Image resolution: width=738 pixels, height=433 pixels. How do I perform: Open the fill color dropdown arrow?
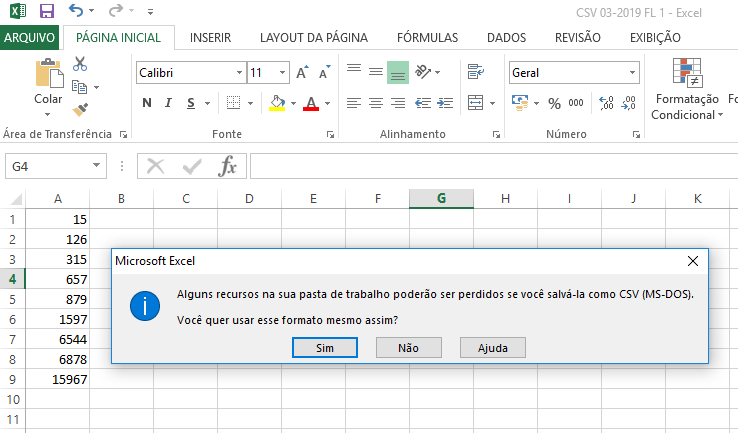[x=293, y=103]
